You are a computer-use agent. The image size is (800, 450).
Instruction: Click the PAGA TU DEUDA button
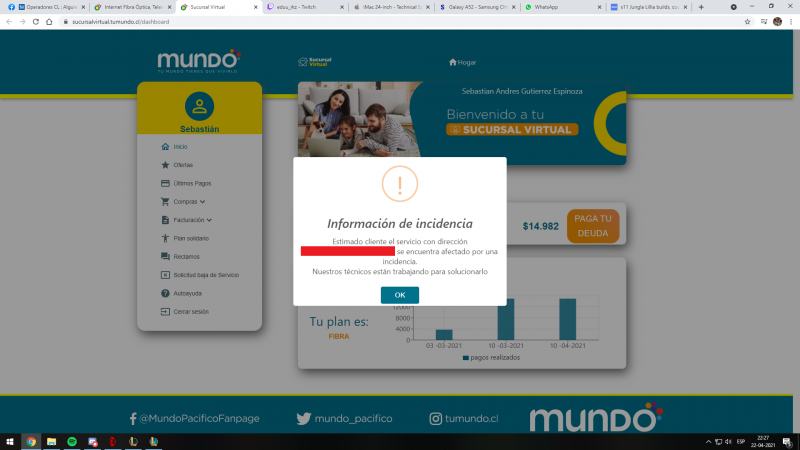pyautogui.click(x=592, y=226)
